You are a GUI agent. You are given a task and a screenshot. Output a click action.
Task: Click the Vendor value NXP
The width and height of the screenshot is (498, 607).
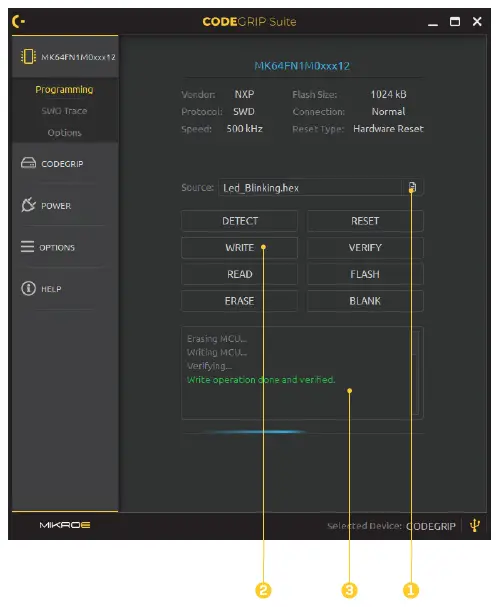[244, 94]
